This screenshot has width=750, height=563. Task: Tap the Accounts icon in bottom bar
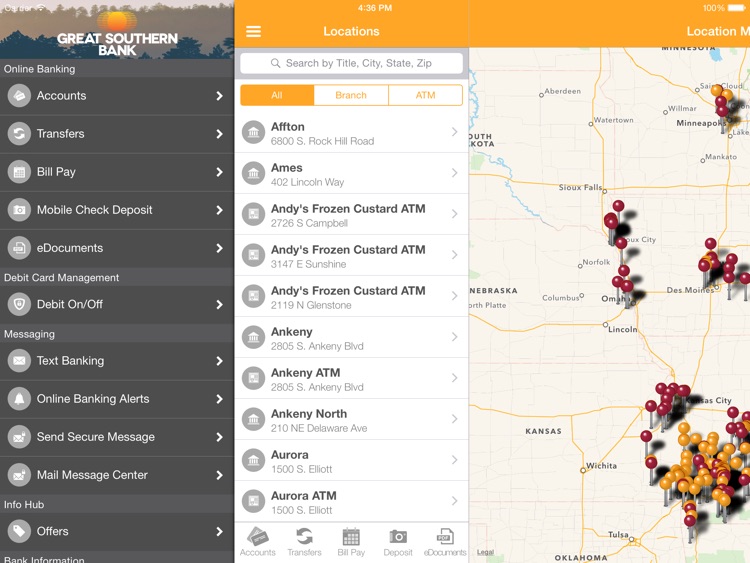click(x=258, y=536)
